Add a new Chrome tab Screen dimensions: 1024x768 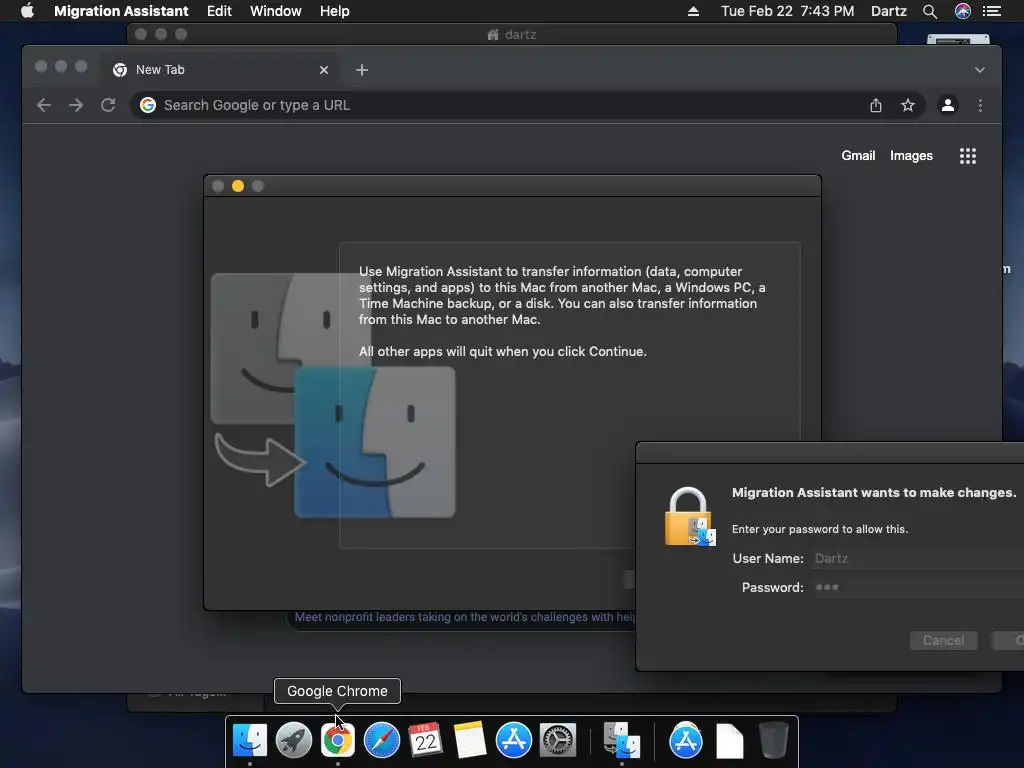pos(362,70)
